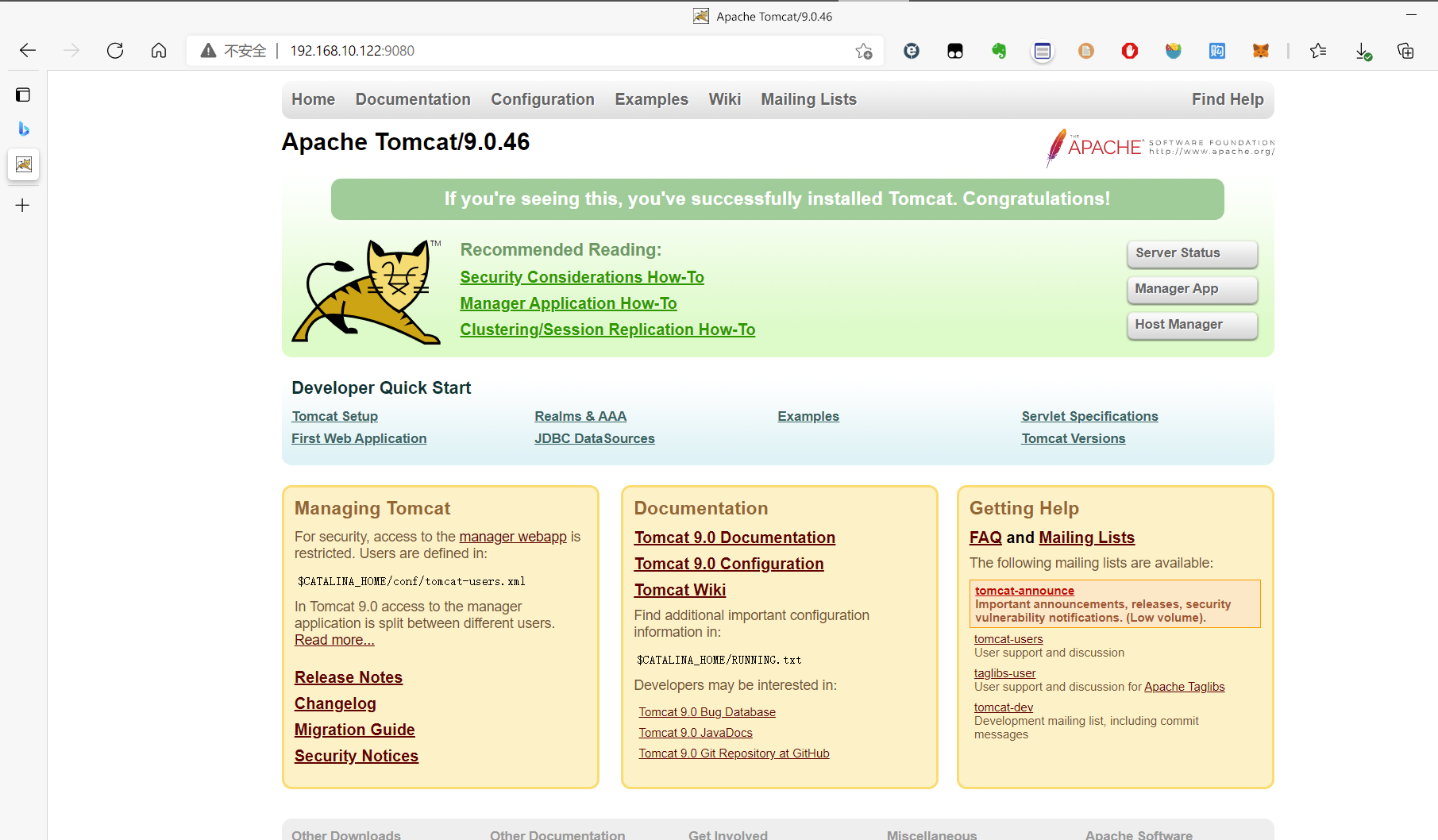This screenshot has height=840, width=1438.
Task: Click the Host Manager button
Action: (1192, 325)
